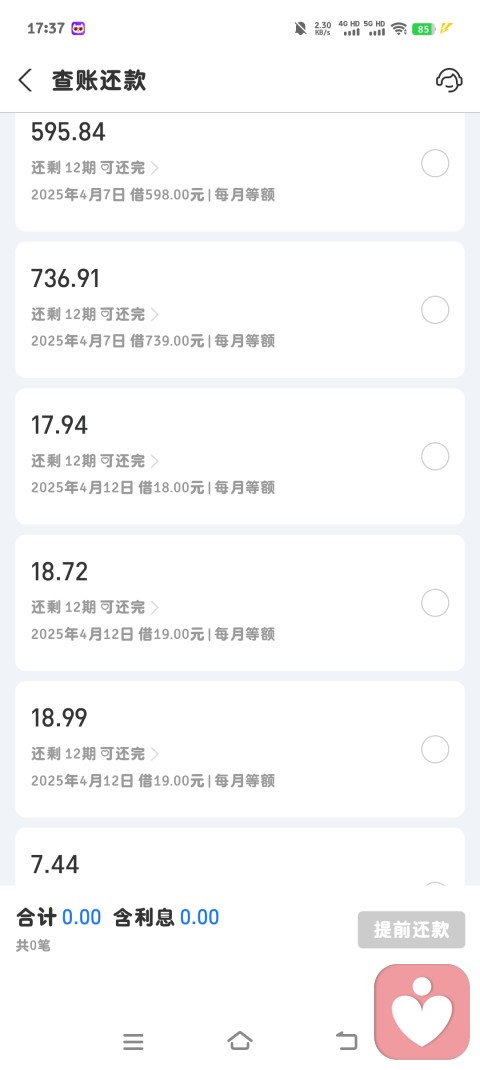Open customer service headset icon
Screen dimensions: 480x1070
449,81
